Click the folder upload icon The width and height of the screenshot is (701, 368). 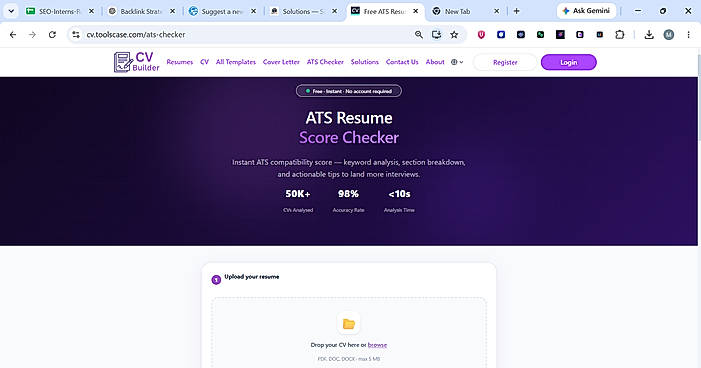pos(349,324)
